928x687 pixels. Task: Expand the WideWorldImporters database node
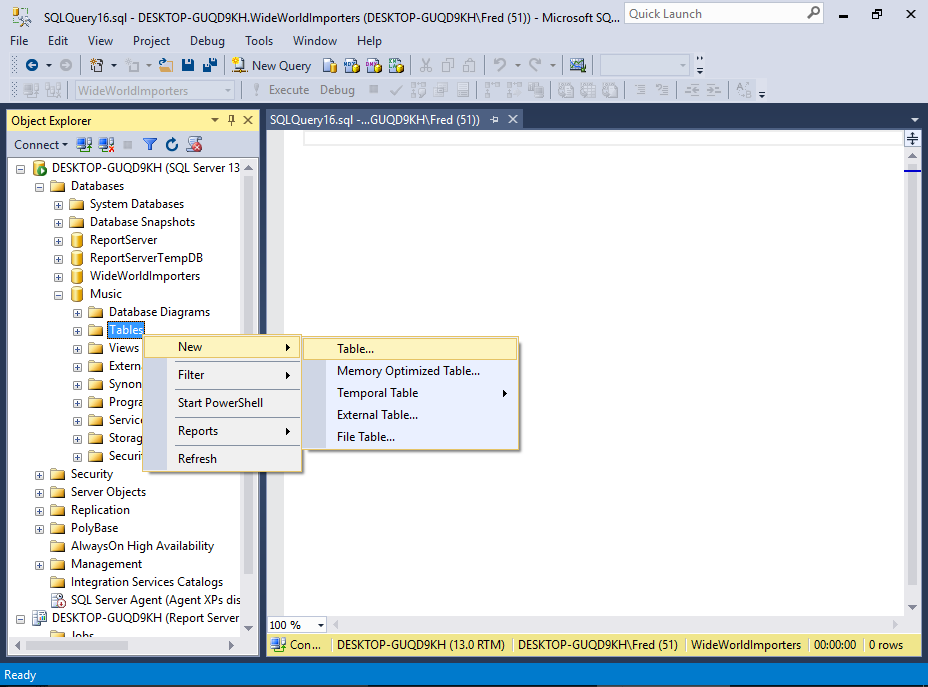click(x=59, y=276)
